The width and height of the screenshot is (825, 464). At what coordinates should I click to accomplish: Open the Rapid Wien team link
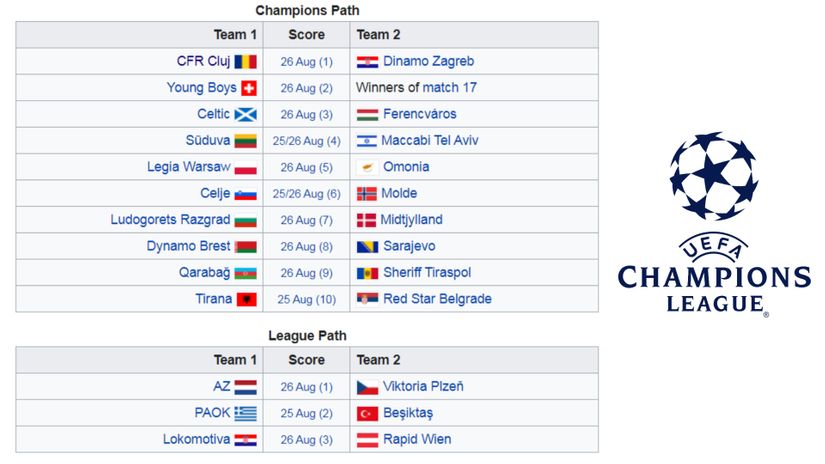point(417,439)
